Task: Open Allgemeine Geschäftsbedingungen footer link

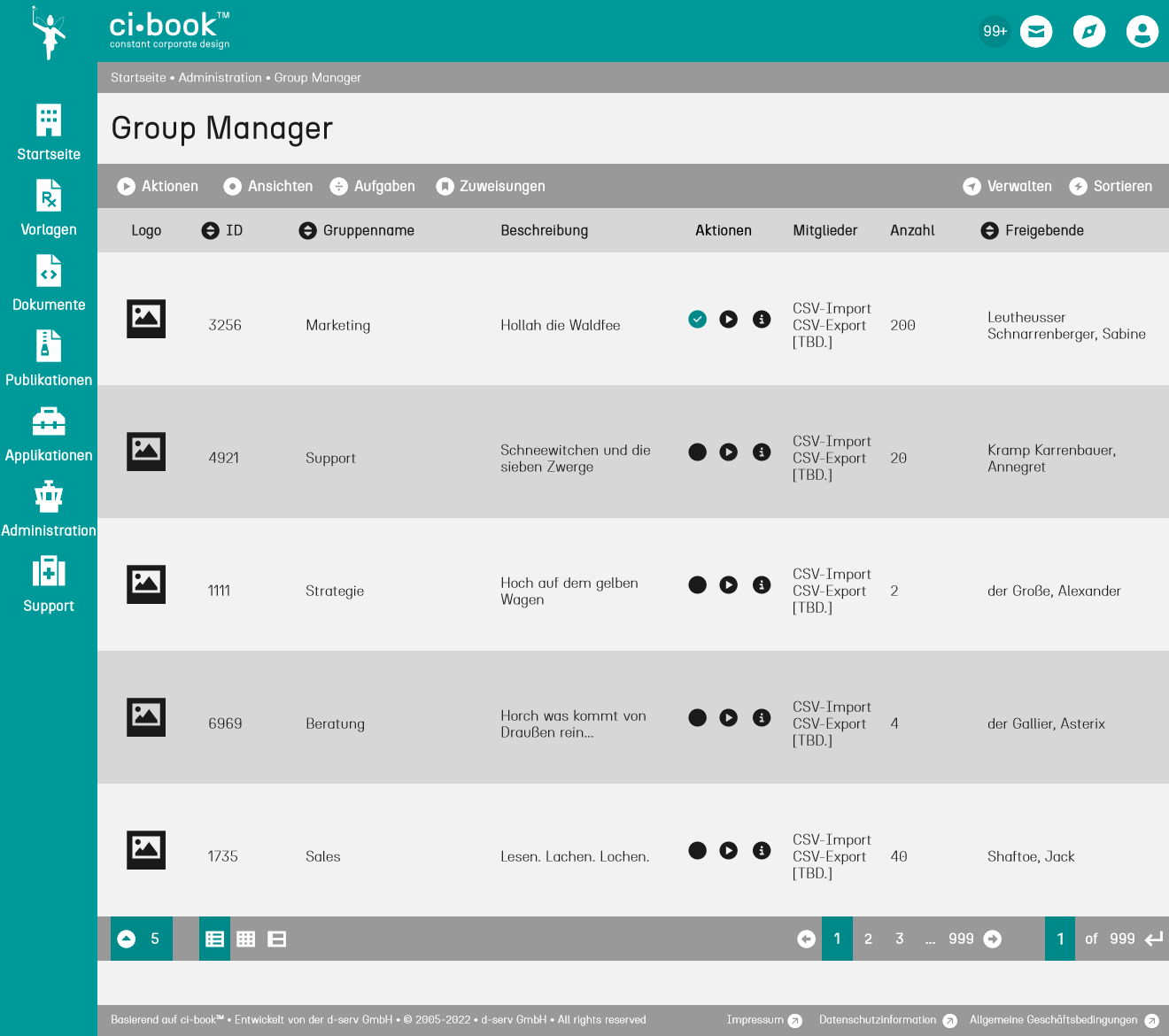Action: 1064,1020
